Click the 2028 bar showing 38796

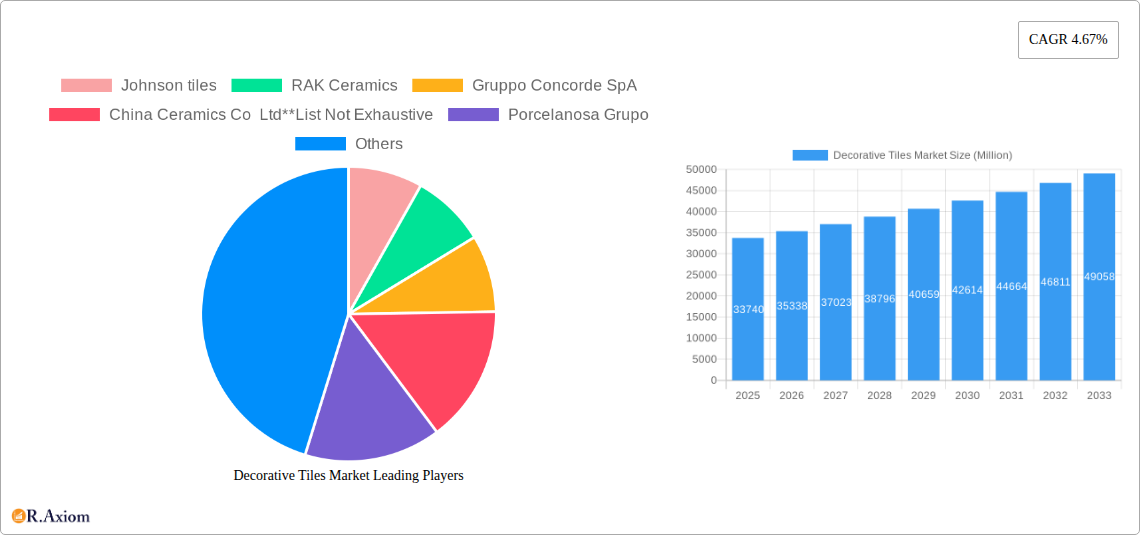pos(880,298)
